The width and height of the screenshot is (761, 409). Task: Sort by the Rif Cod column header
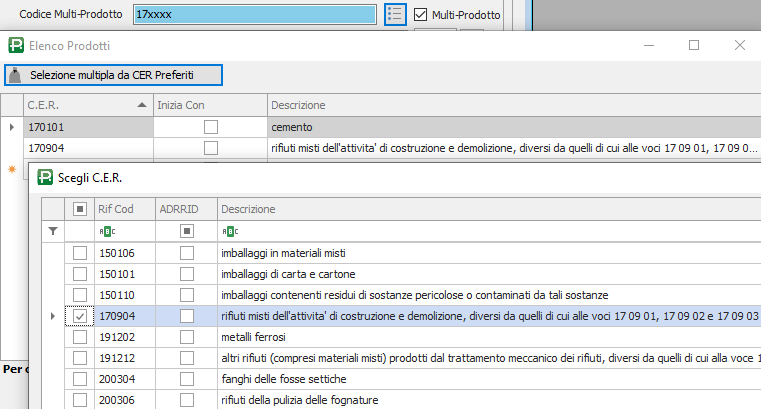coord(120,209)
